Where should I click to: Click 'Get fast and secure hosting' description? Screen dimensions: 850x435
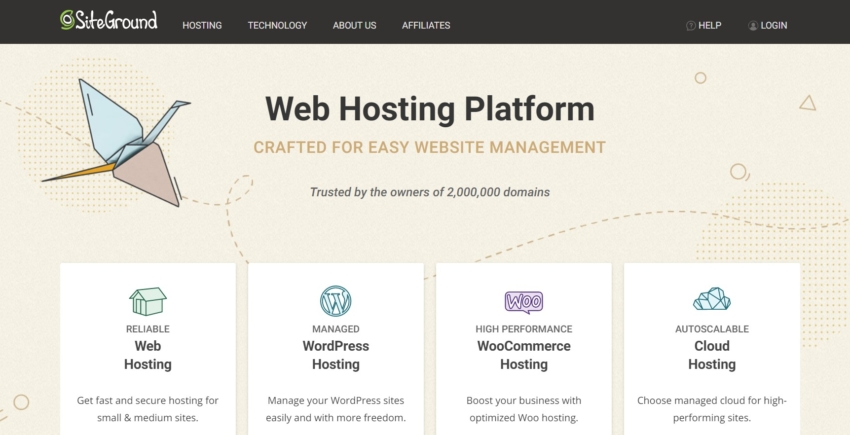[x=147, y=410]
